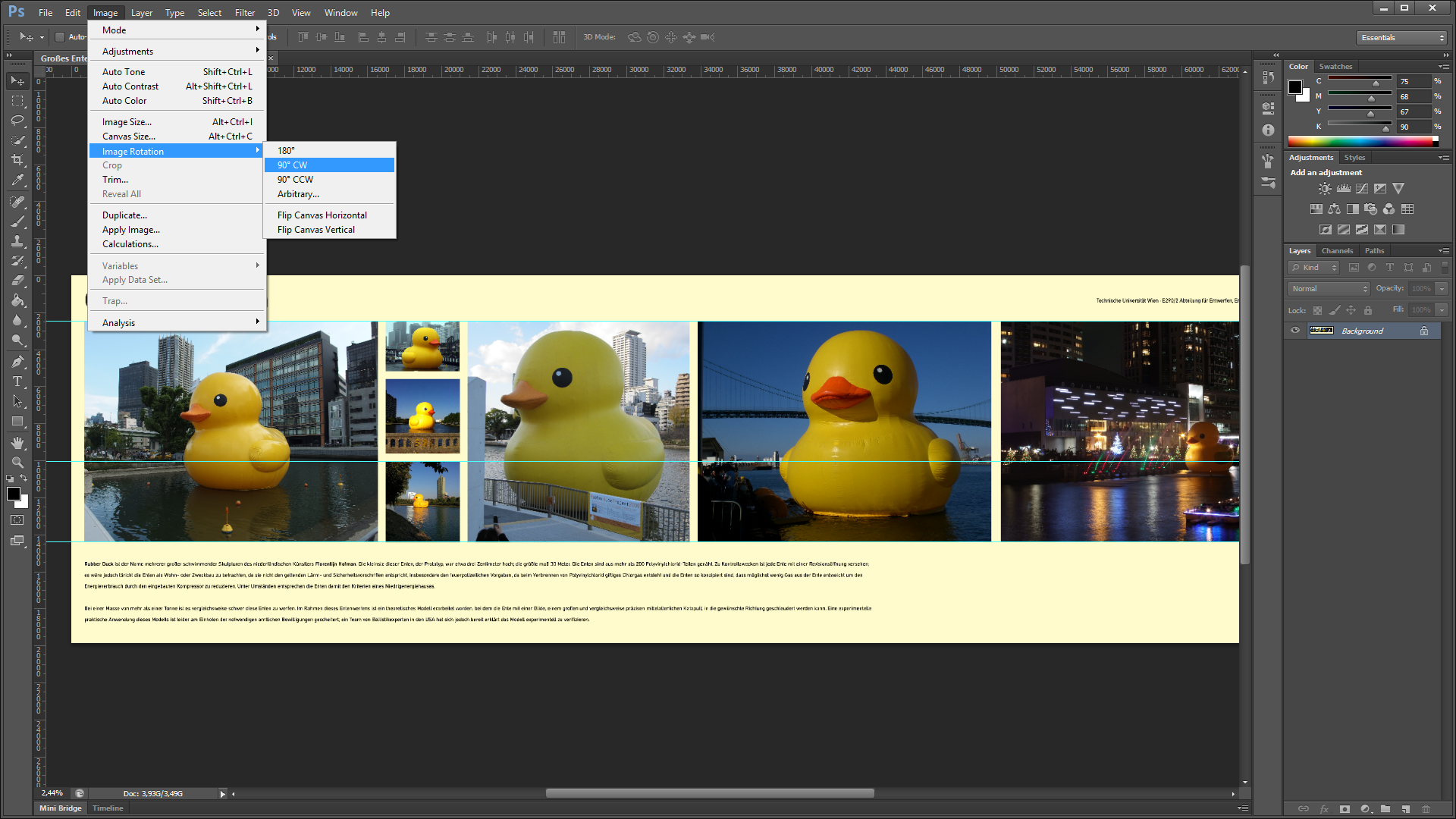Open the layer Kind filter dropdown

tap(1314, 268)
